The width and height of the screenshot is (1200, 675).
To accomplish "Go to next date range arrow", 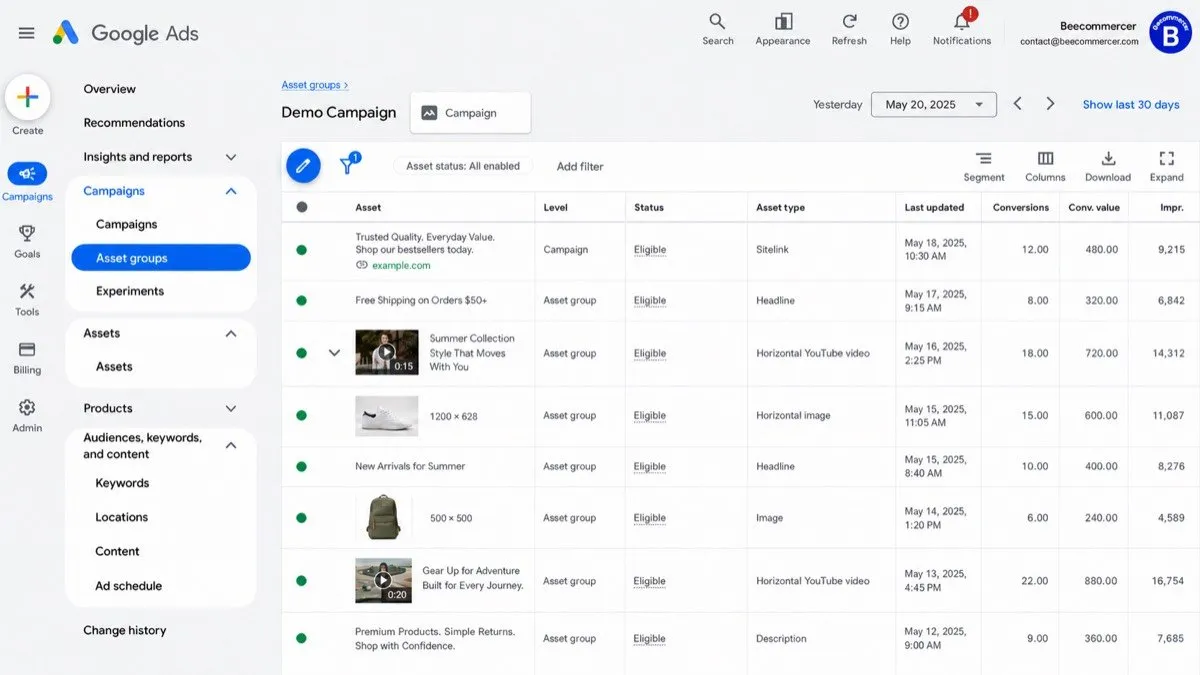I will coord(1050,104).
